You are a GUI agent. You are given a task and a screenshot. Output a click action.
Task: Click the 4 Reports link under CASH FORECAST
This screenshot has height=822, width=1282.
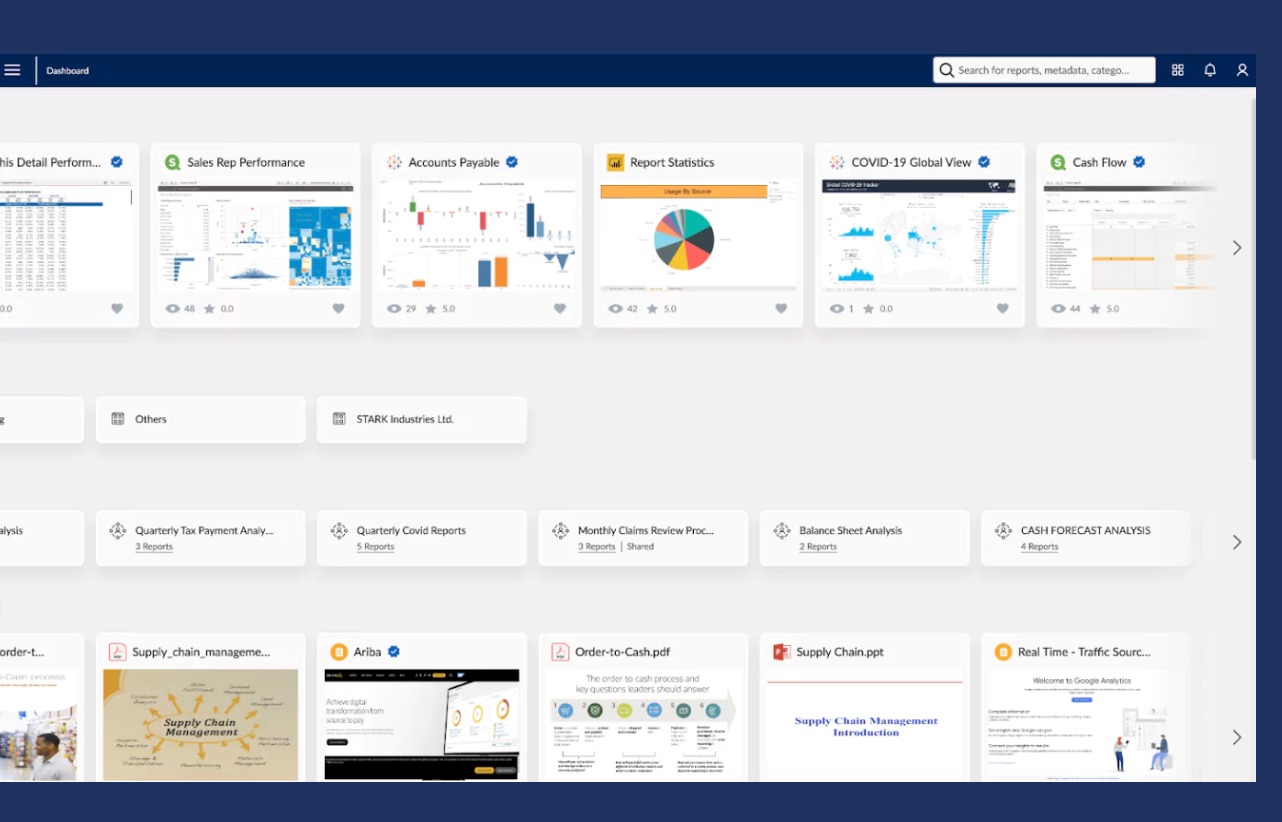point(1039,547)
